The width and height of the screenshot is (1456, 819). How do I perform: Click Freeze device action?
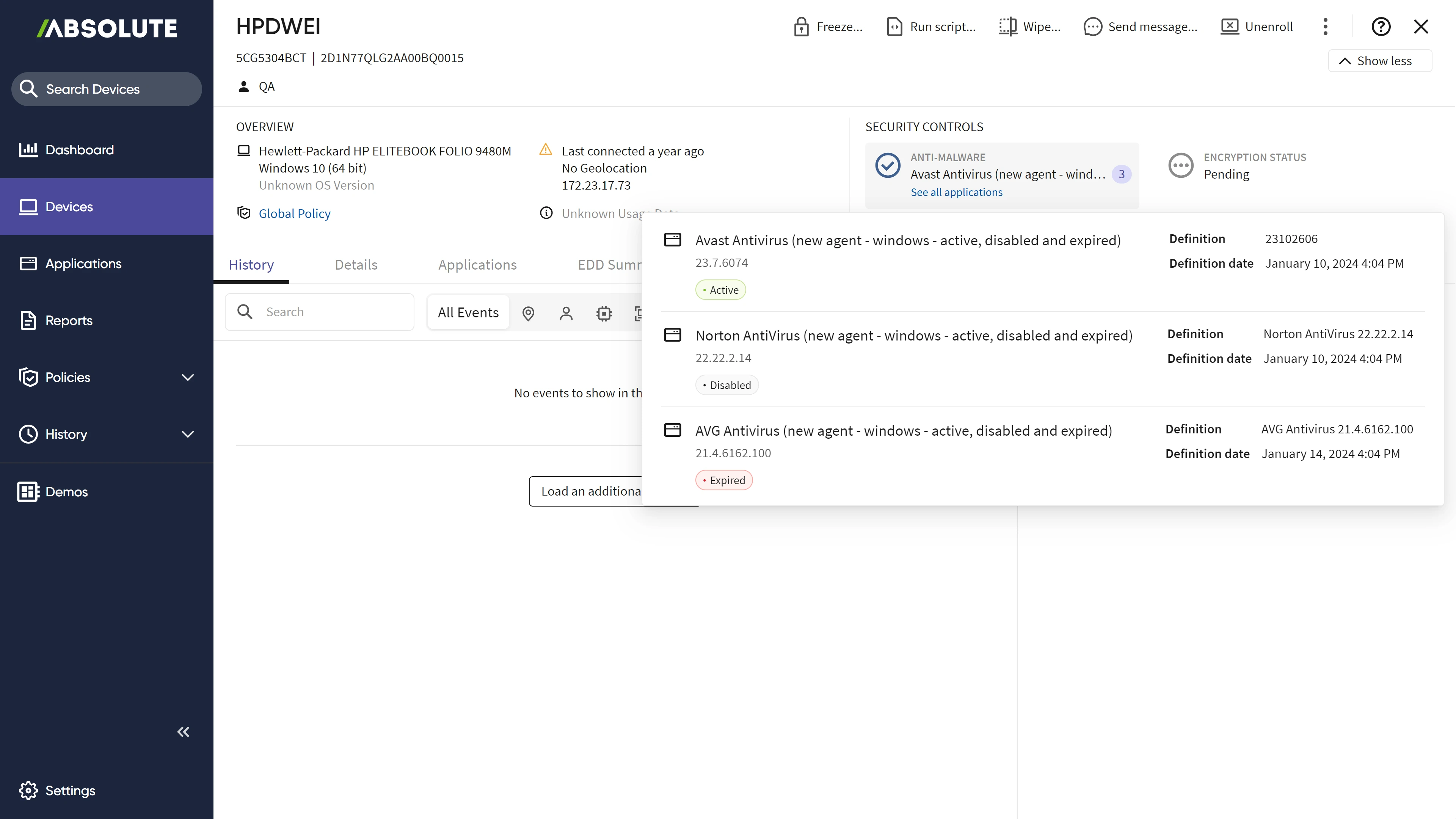(x=828, y=27)
